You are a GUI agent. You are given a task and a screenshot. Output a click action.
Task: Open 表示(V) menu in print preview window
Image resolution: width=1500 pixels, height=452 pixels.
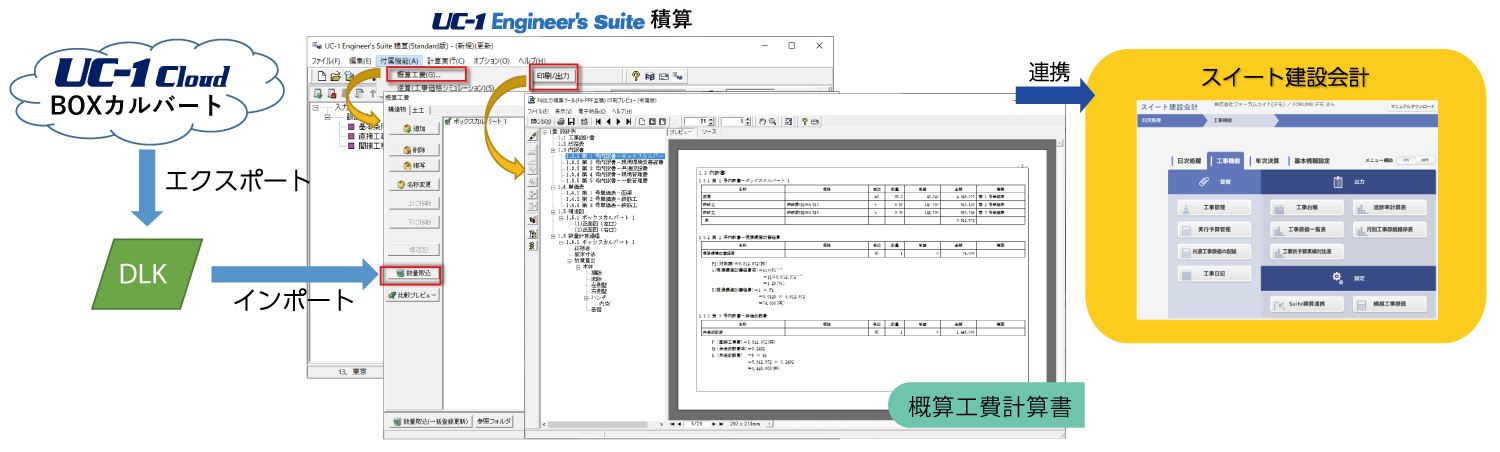(x=565, y=110)
